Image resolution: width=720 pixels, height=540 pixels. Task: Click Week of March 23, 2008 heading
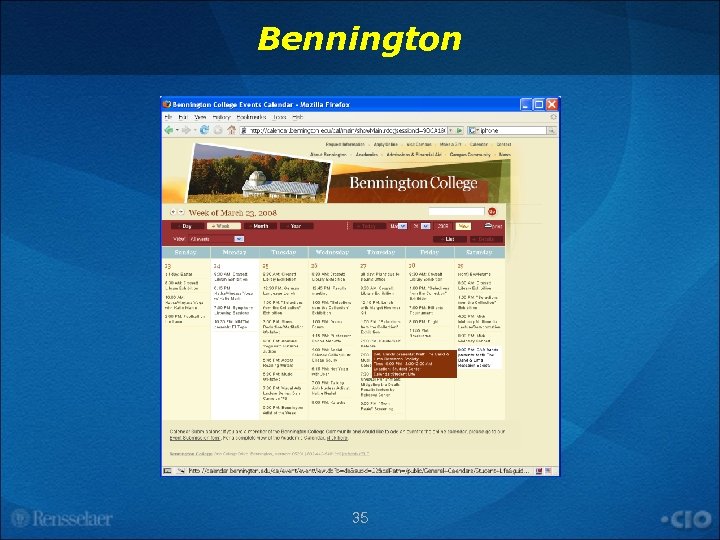click(x=233, y=213)
